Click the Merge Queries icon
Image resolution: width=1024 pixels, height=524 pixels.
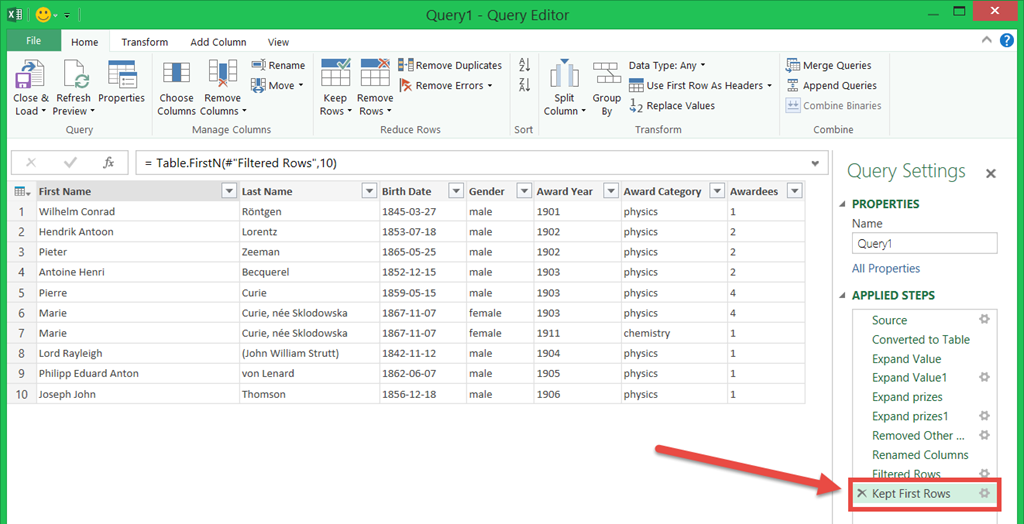(829, 65)
